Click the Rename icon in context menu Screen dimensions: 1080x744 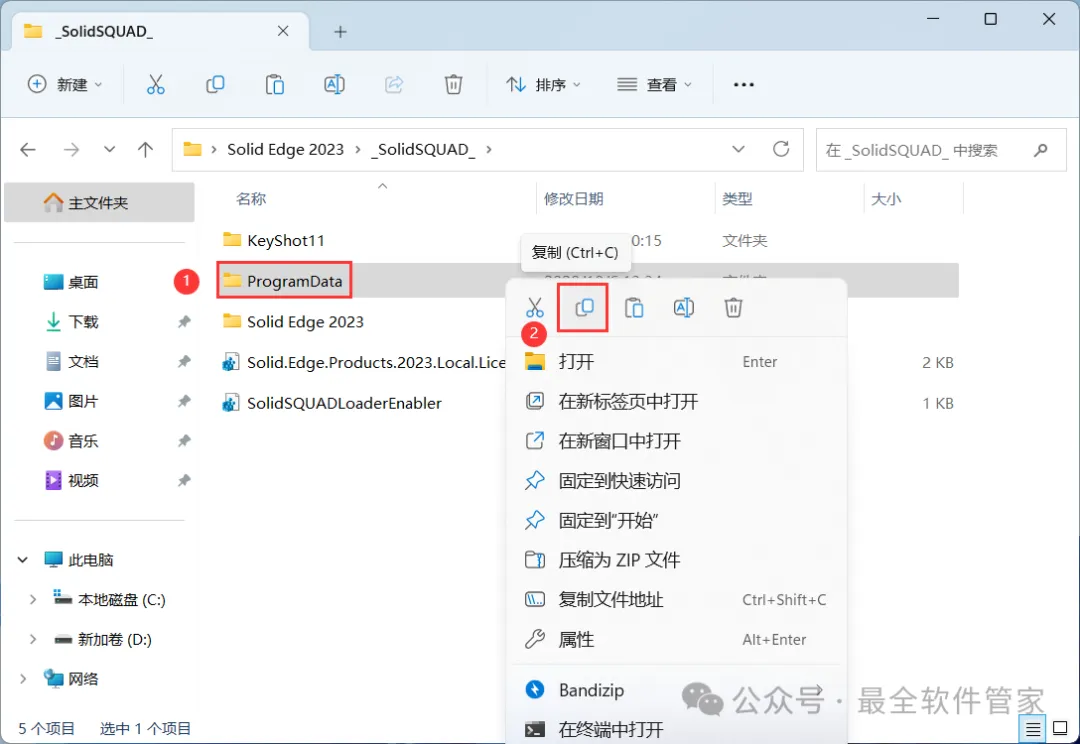(683, 307)
